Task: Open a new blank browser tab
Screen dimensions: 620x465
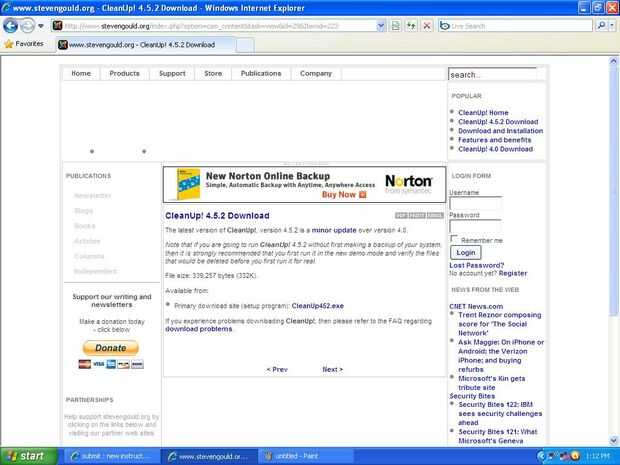Action: pyautogui.click(x=245, y=45)
